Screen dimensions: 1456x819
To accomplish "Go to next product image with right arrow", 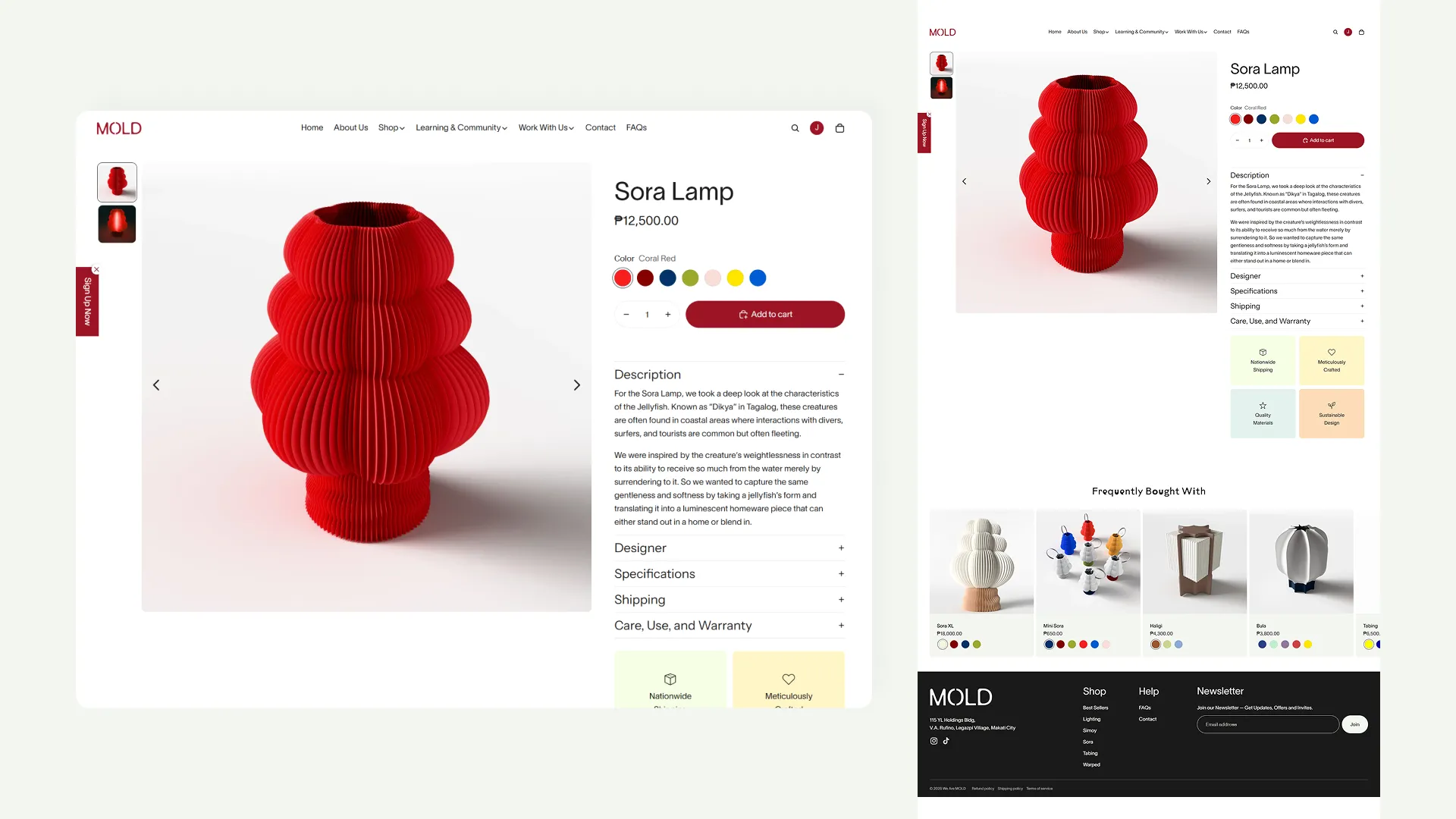I will (576, 385).
